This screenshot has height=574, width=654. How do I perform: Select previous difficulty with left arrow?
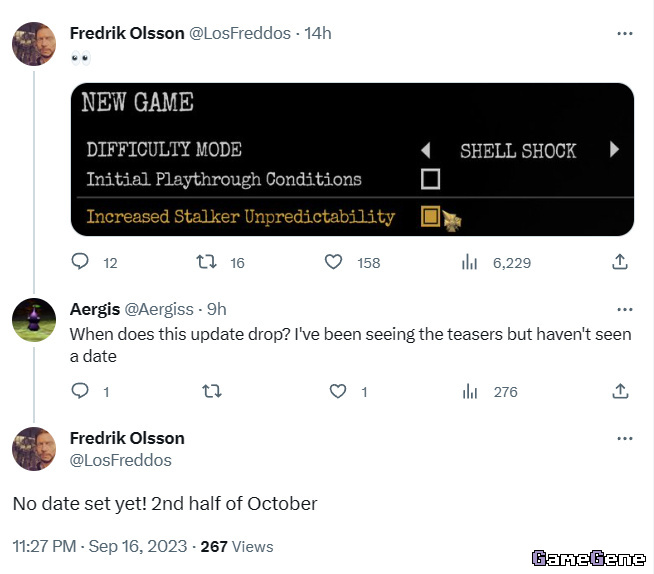[x=425, y=150]
